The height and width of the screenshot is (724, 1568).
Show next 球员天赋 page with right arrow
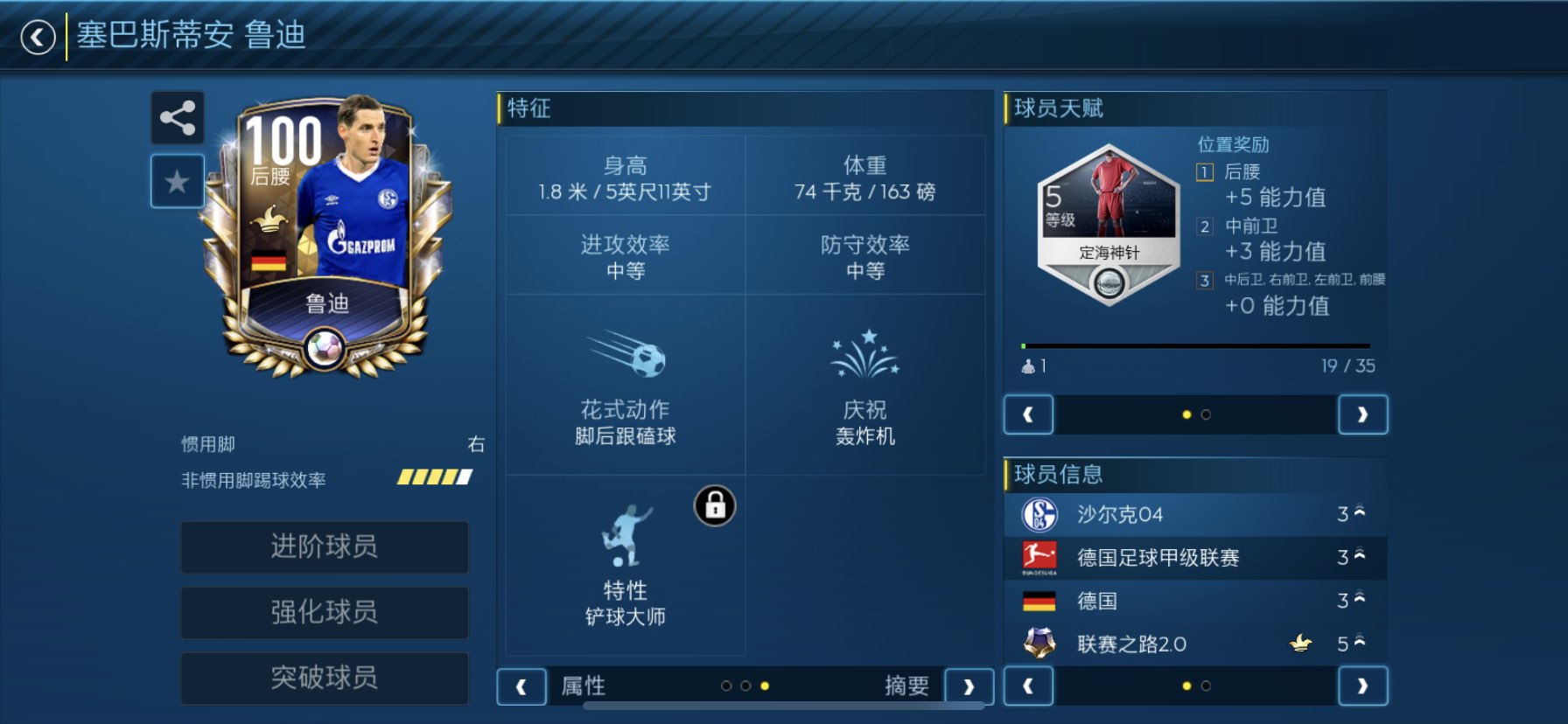(x=1362, y=414)
